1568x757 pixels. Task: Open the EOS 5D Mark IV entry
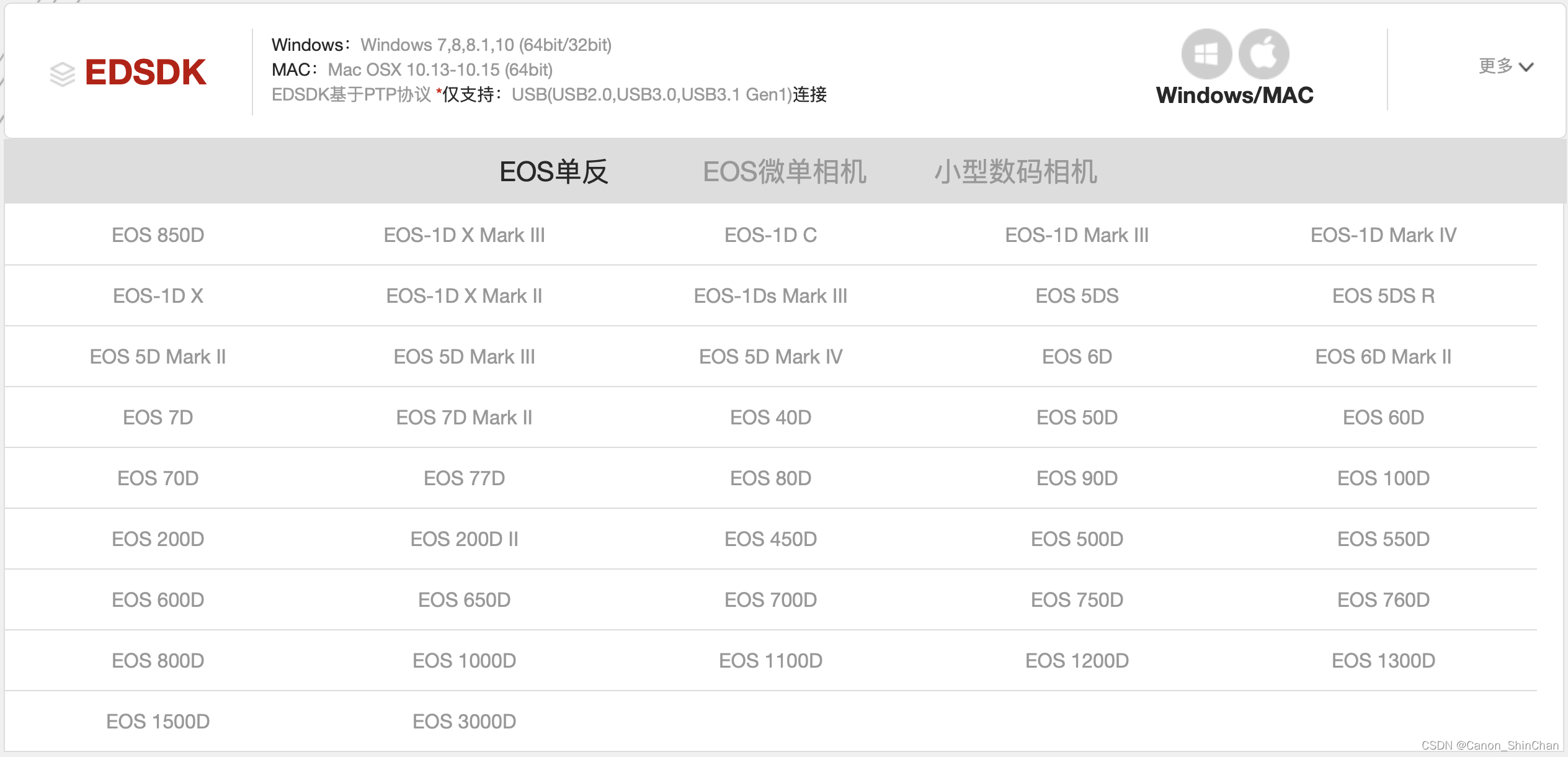(771, 357)
